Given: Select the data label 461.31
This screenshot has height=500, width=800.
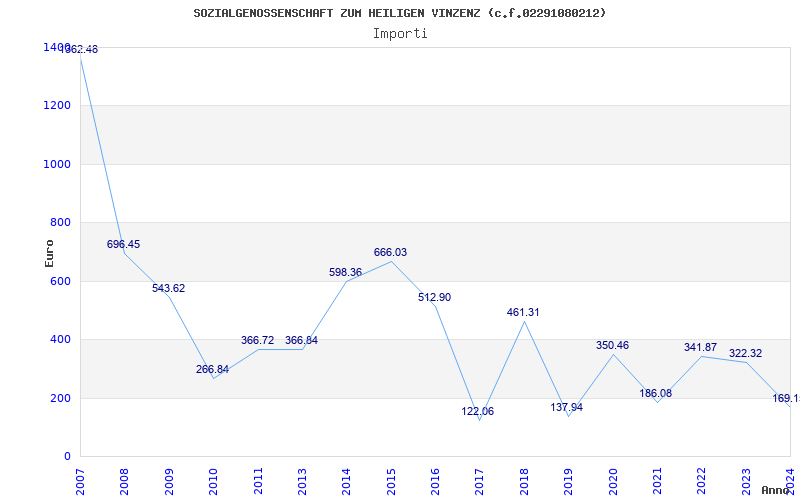Looking at the screenshot, I should pyautogui.click(x=523, y=312).
